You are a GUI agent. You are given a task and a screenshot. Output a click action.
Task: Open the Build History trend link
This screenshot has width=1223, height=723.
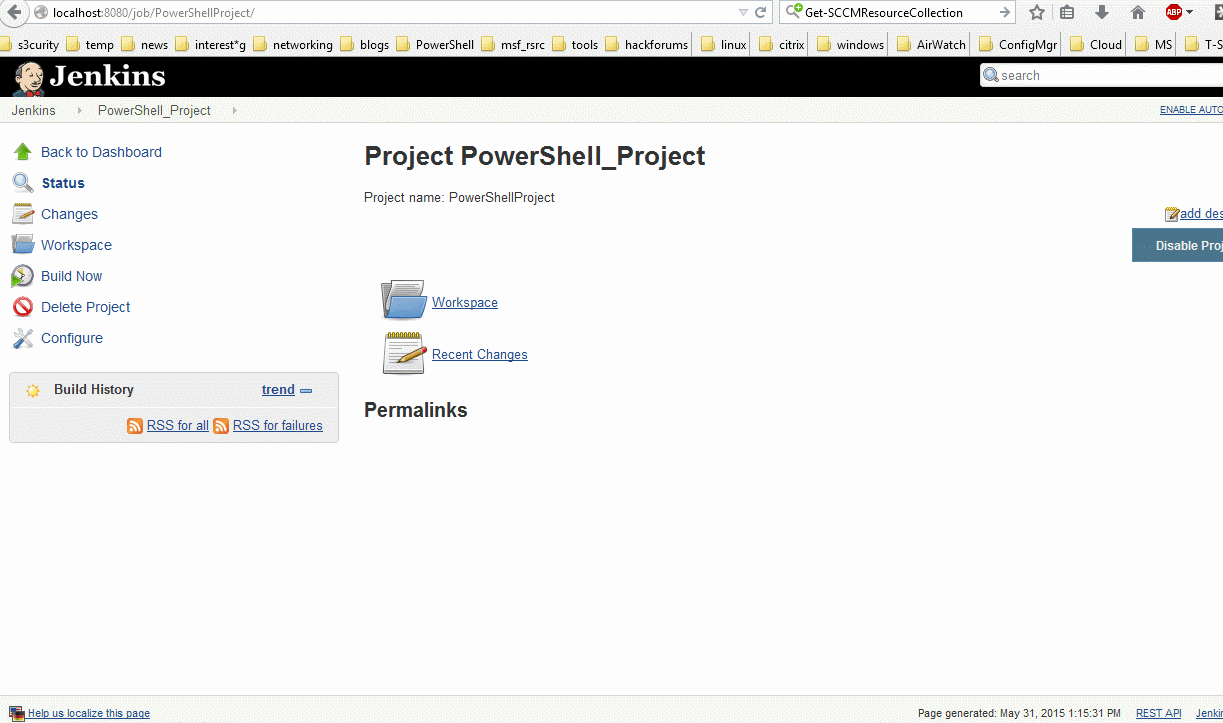pyautogui.click(x=278, y=390)
